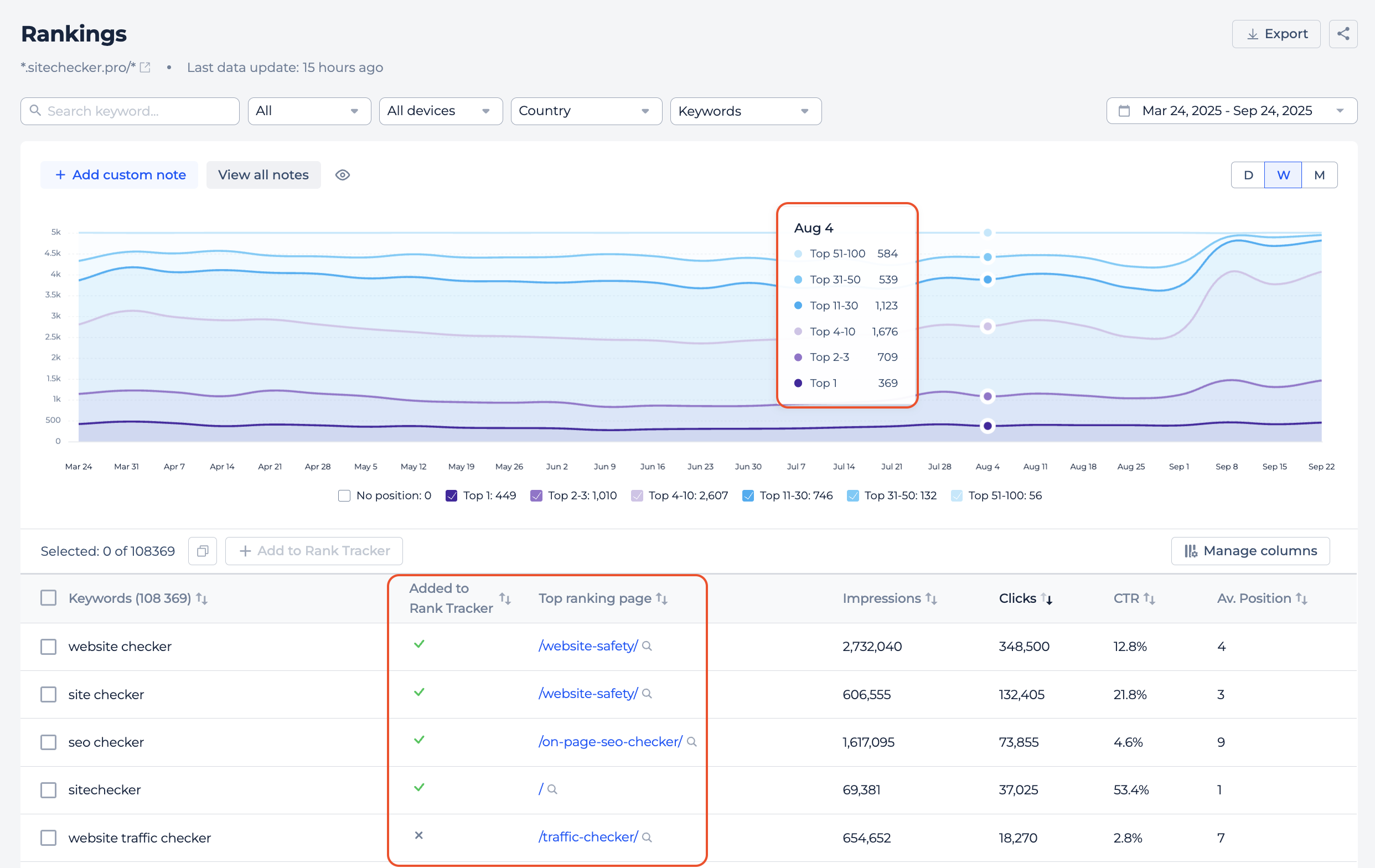Open external link icon next to sitechecker.pro

(x=145, y=68)
